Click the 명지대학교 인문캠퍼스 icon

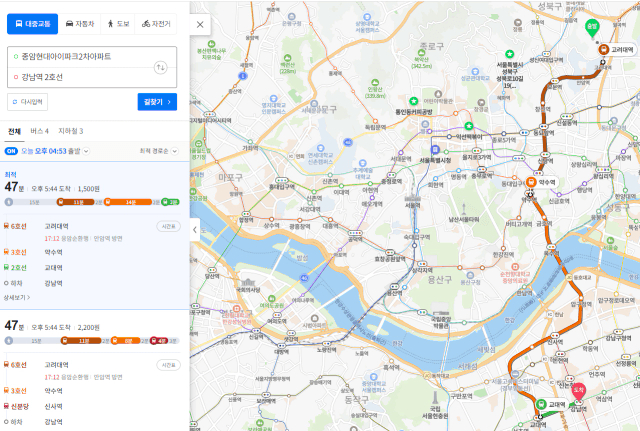pyautogui.click(x=274, y=98)
